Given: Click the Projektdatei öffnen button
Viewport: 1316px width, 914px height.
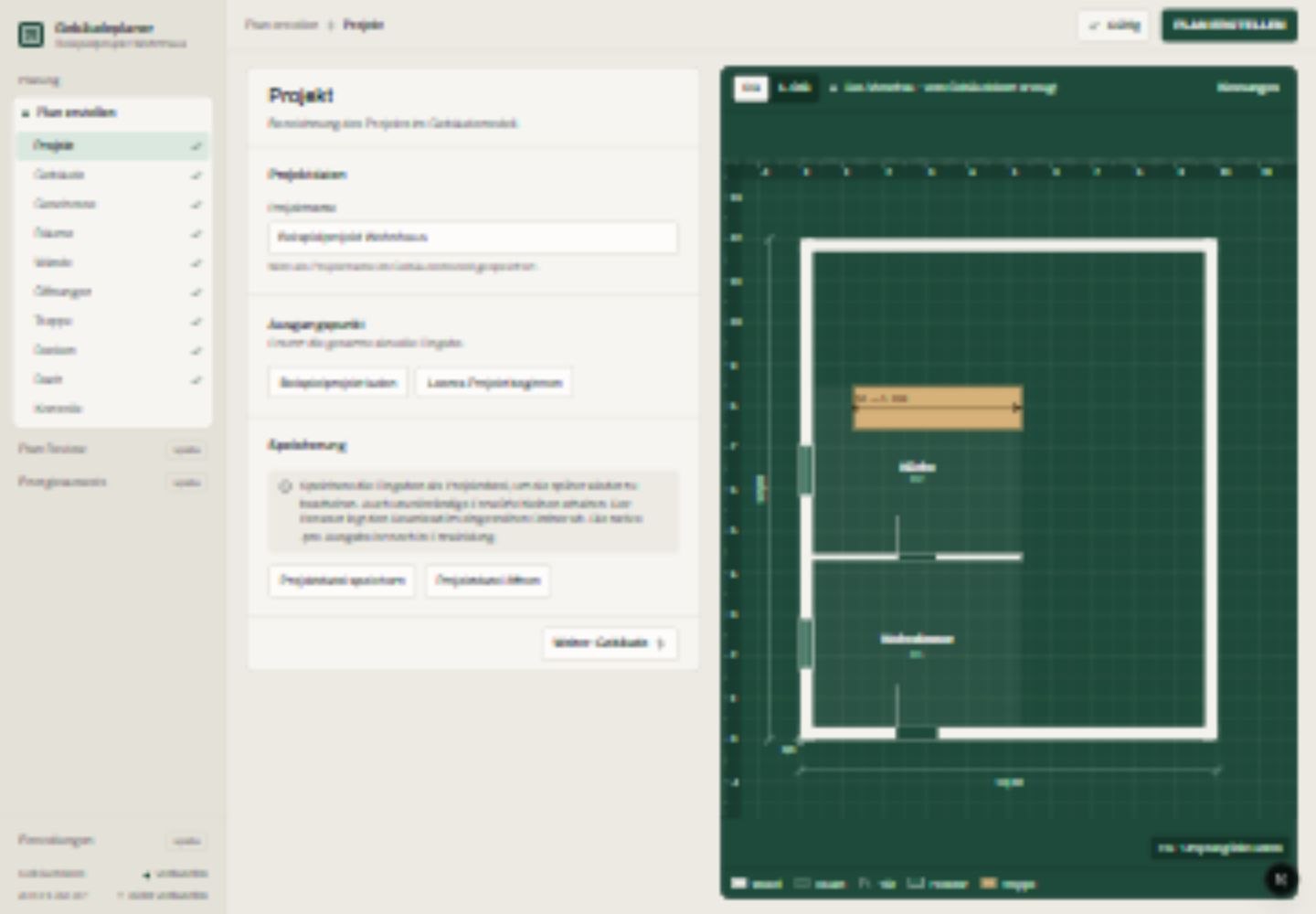Looking at the screenshot, I should point(488,580).
